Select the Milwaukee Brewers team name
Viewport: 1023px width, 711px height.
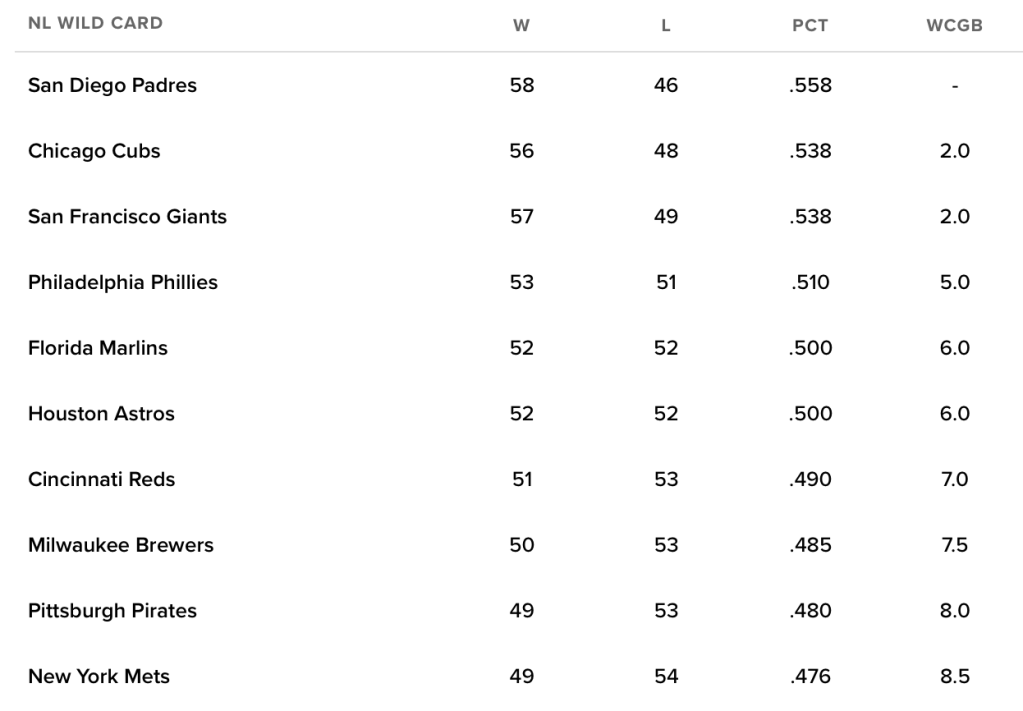pos(121,546)
